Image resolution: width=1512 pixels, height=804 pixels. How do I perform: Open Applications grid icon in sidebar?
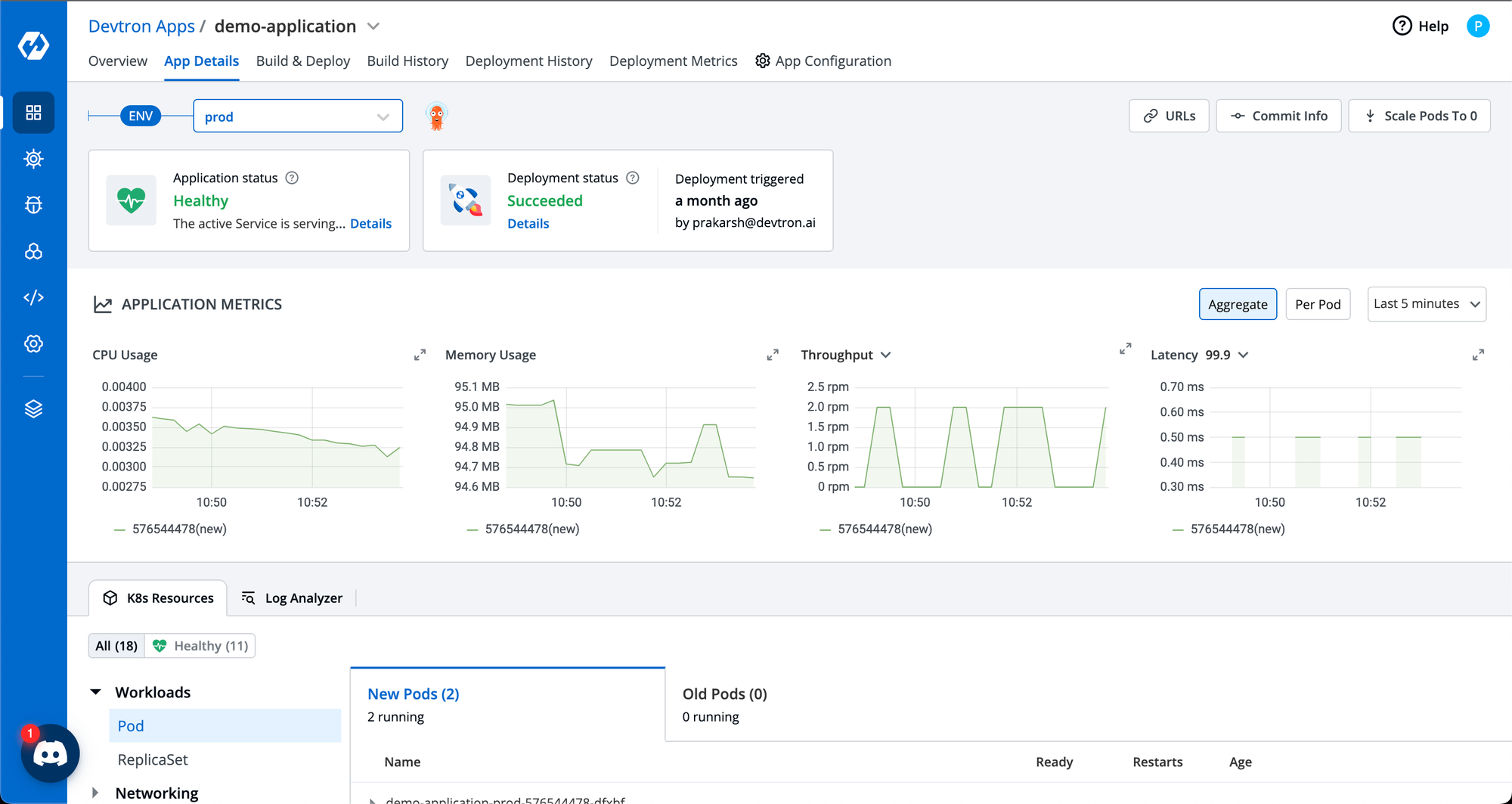tap(33, 113)
